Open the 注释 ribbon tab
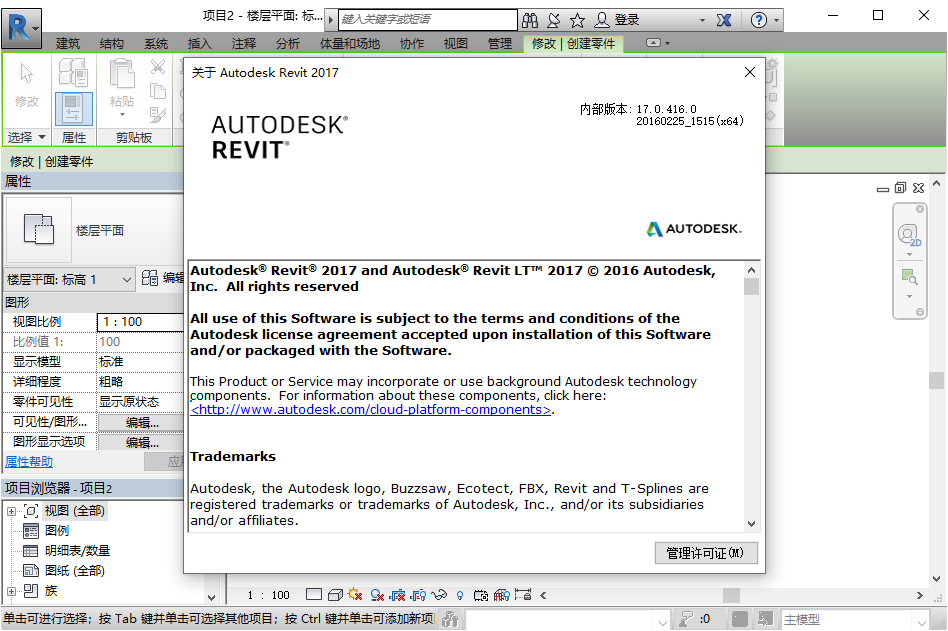The height and width of the screenshot is (631, 948). pyautogui.click(x=244, y=44)
